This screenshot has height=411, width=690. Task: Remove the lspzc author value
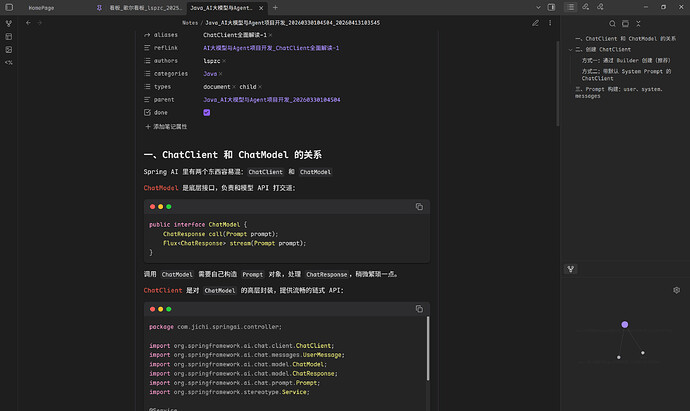[x=224, y=61]
